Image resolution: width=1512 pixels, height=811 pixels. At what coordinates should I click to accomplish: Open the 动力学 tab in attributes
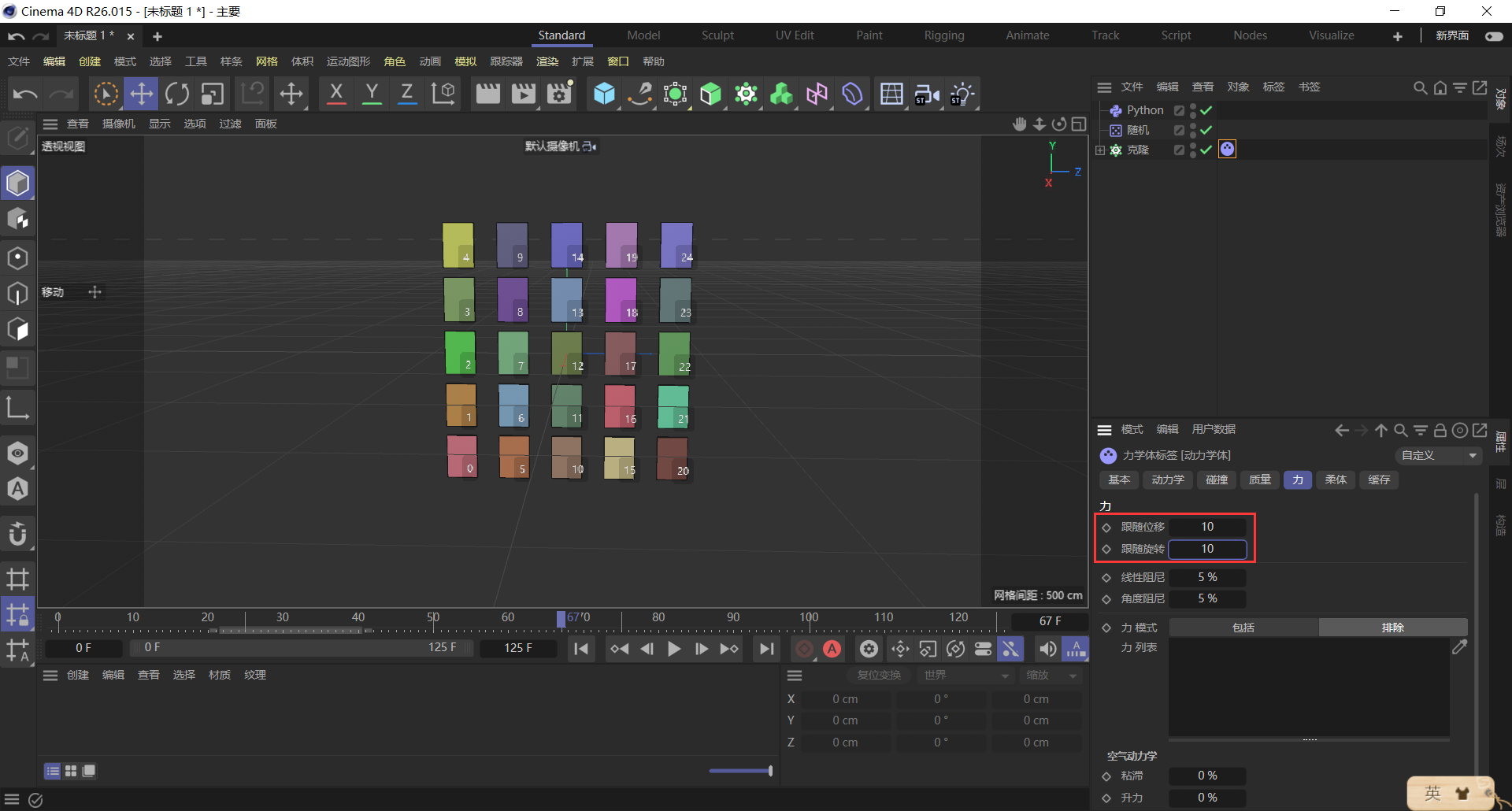(x=1167, y=480)
